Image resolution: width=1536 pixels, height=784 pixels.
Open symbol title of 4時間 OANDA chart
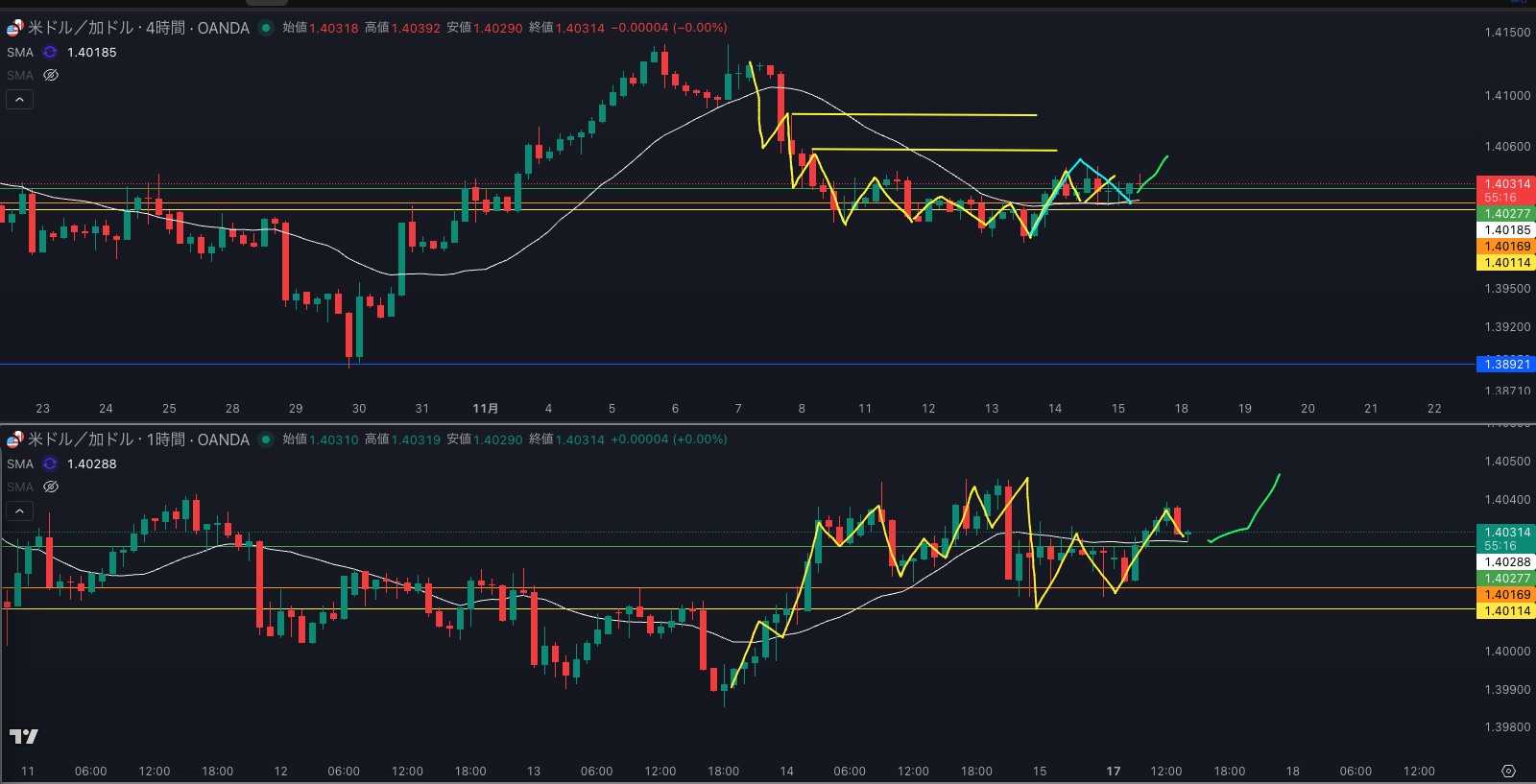(138, 28)
